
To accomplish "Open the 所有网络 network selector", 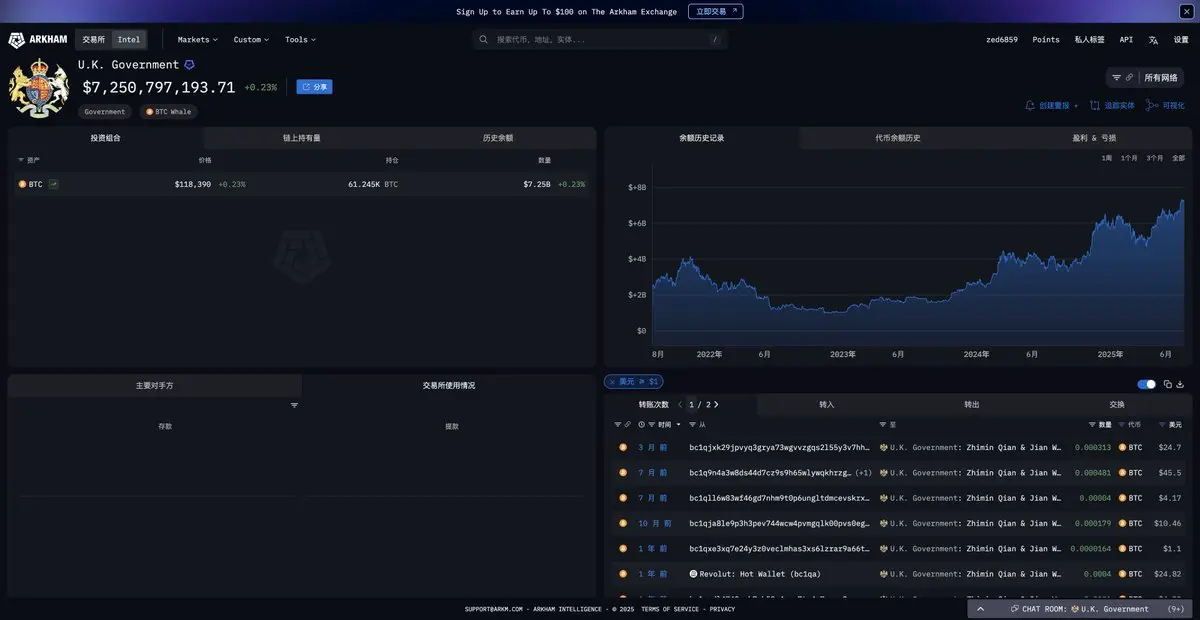I will tap(1161, 77).
